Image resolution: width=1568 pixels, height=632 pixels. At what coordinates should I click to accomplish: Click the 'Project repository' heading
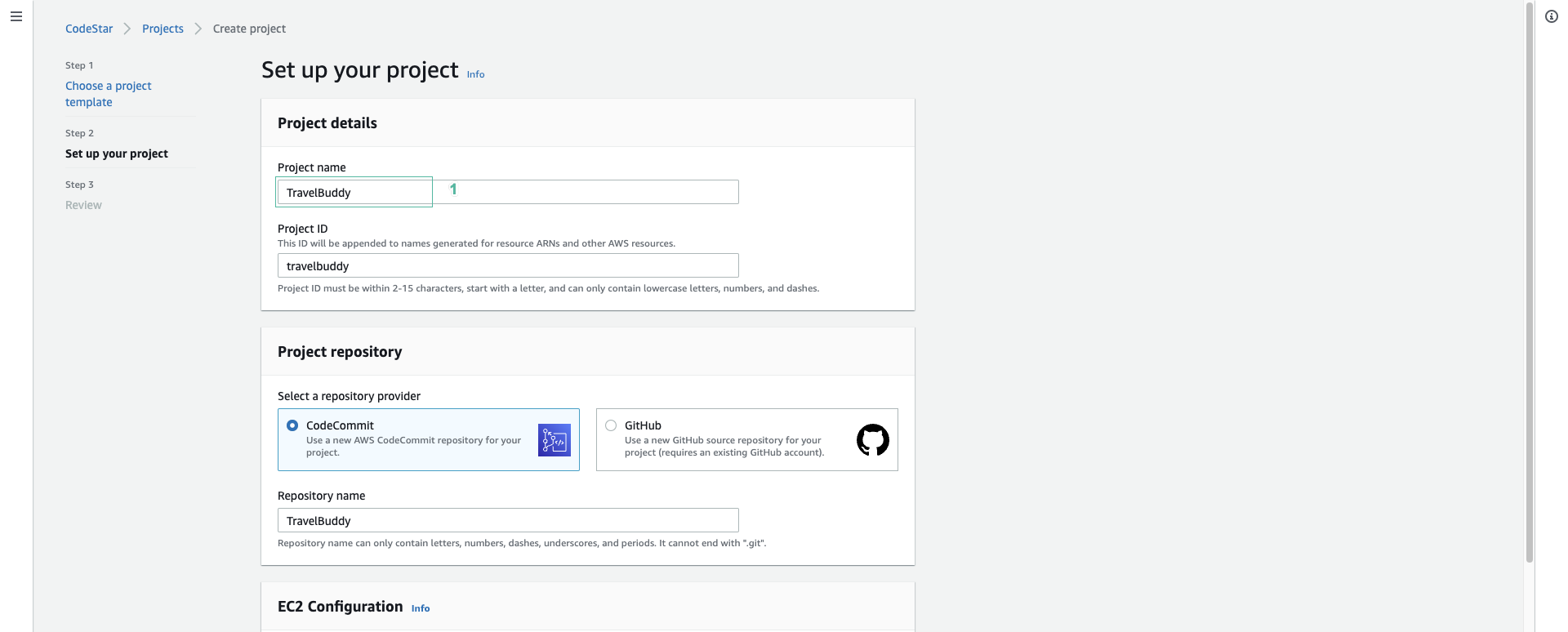click(340, 352)
